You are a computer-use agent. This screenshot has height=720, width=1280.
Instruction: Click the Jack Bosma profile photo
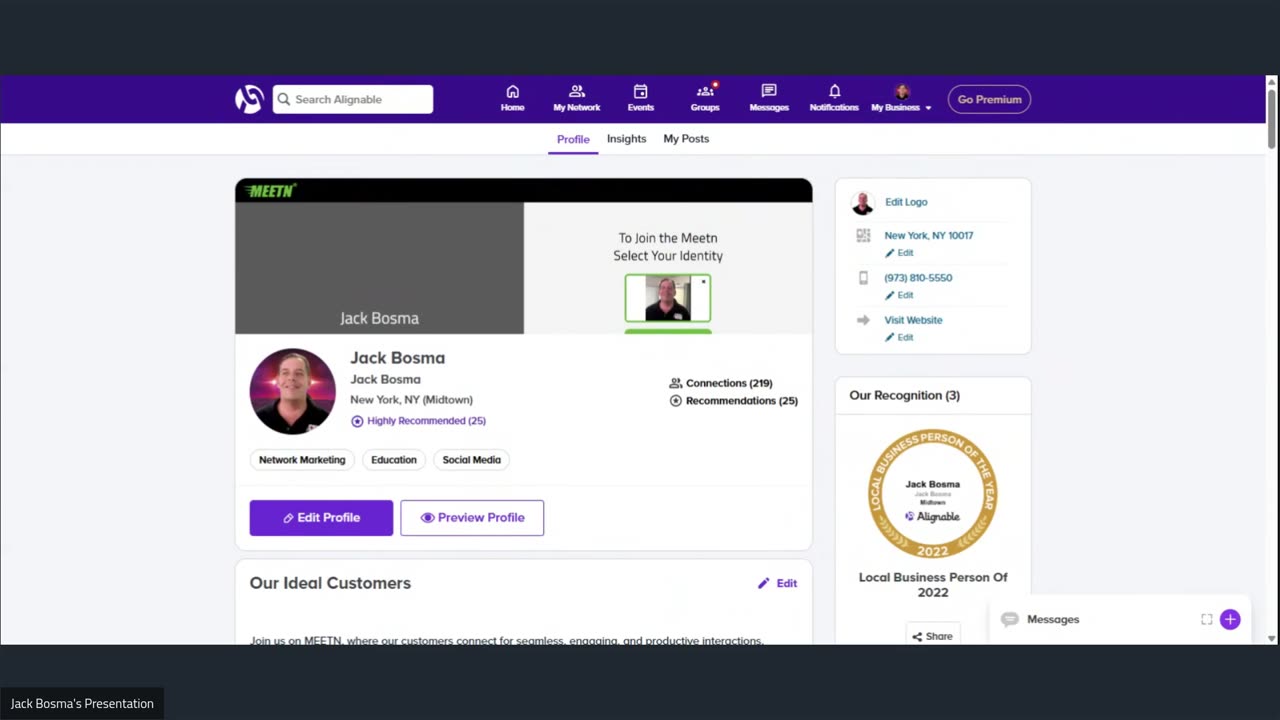click(292, 391)
